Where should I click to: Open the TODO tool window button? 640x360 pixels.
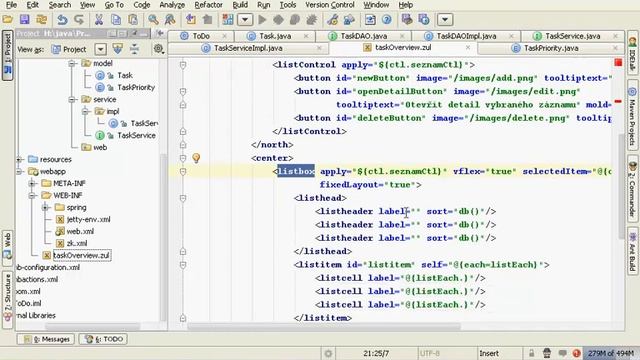[x=103, y=339]
